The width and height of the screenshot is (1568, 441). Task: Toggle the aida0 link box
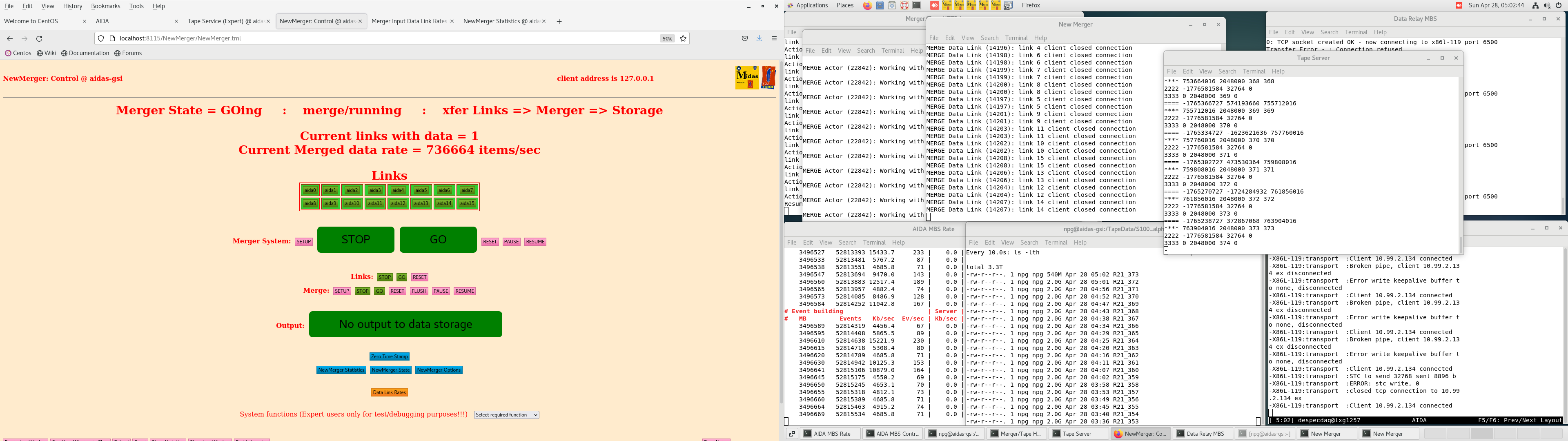310,191
